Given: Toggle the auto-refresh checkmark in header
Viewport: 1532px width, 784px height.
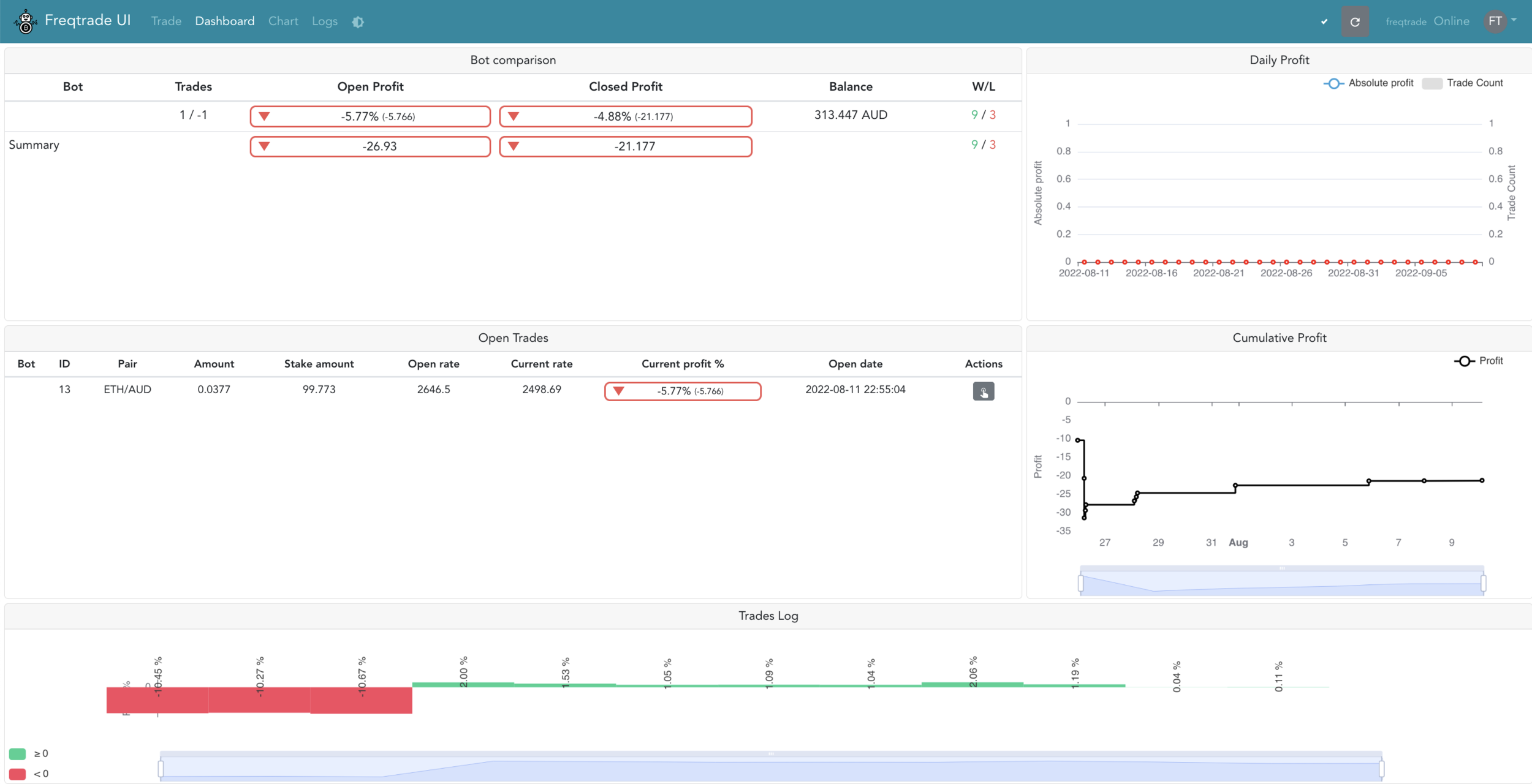Looking at the screenshot, I should (1324, 22).
